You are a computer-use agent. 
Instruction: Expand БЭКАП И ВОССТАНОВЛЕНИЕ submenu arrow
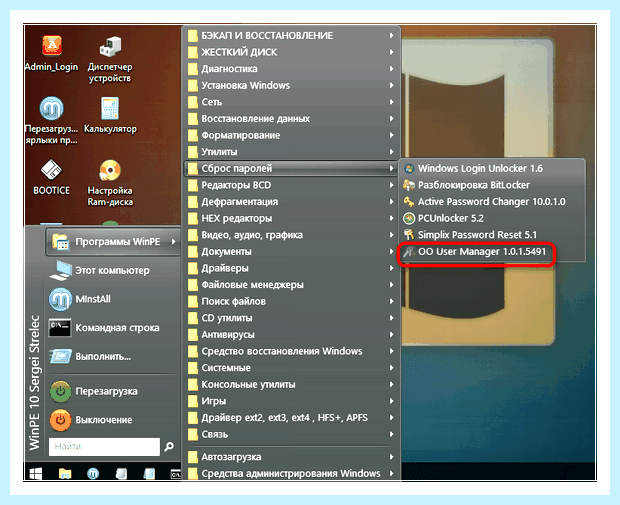391,36
